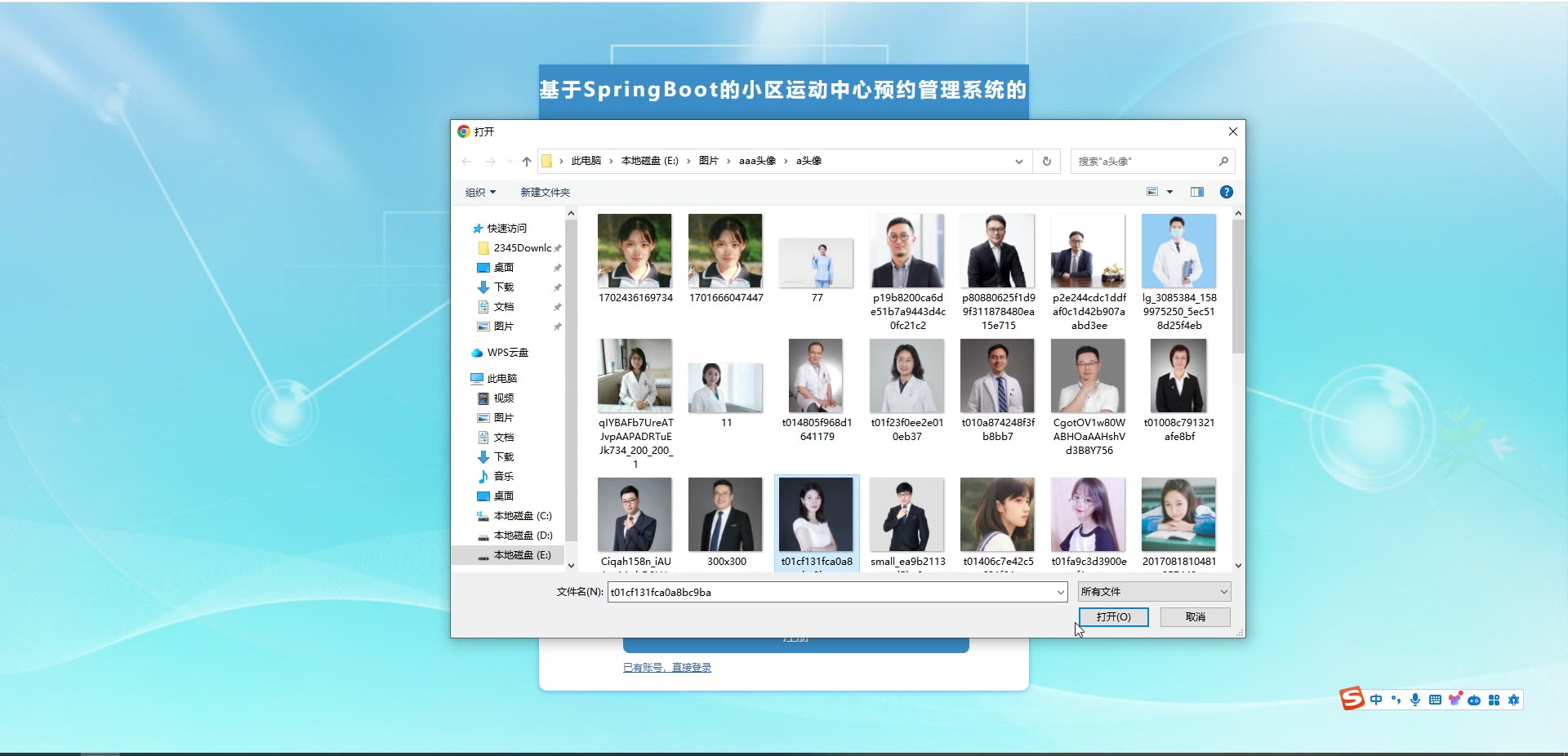Select image Ciqah158n_iAU thumbnail
Viewport: 1568px width, 756px height.
635,514
